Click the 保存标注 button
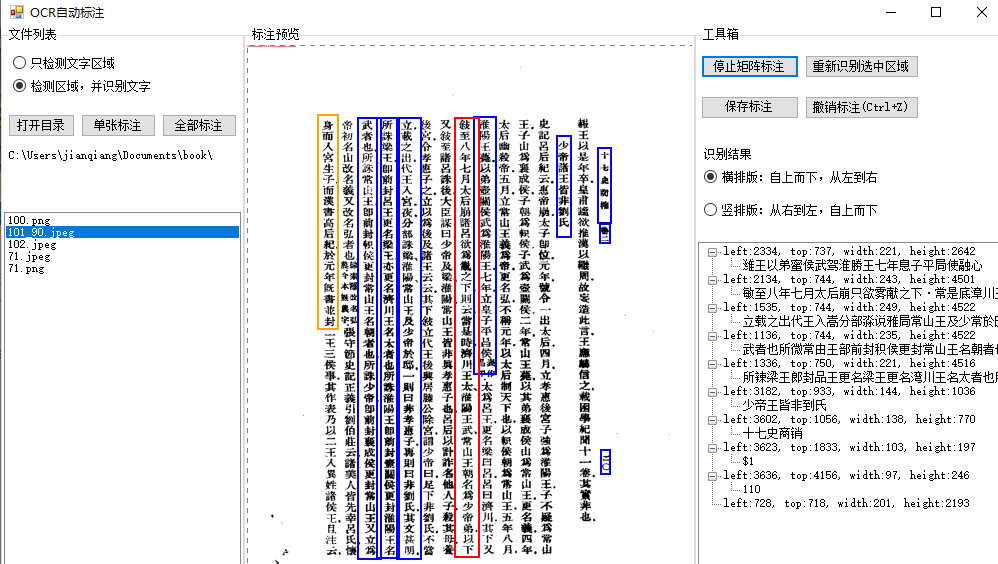Viewport: 998px width, 564px height. click(750, 107)
